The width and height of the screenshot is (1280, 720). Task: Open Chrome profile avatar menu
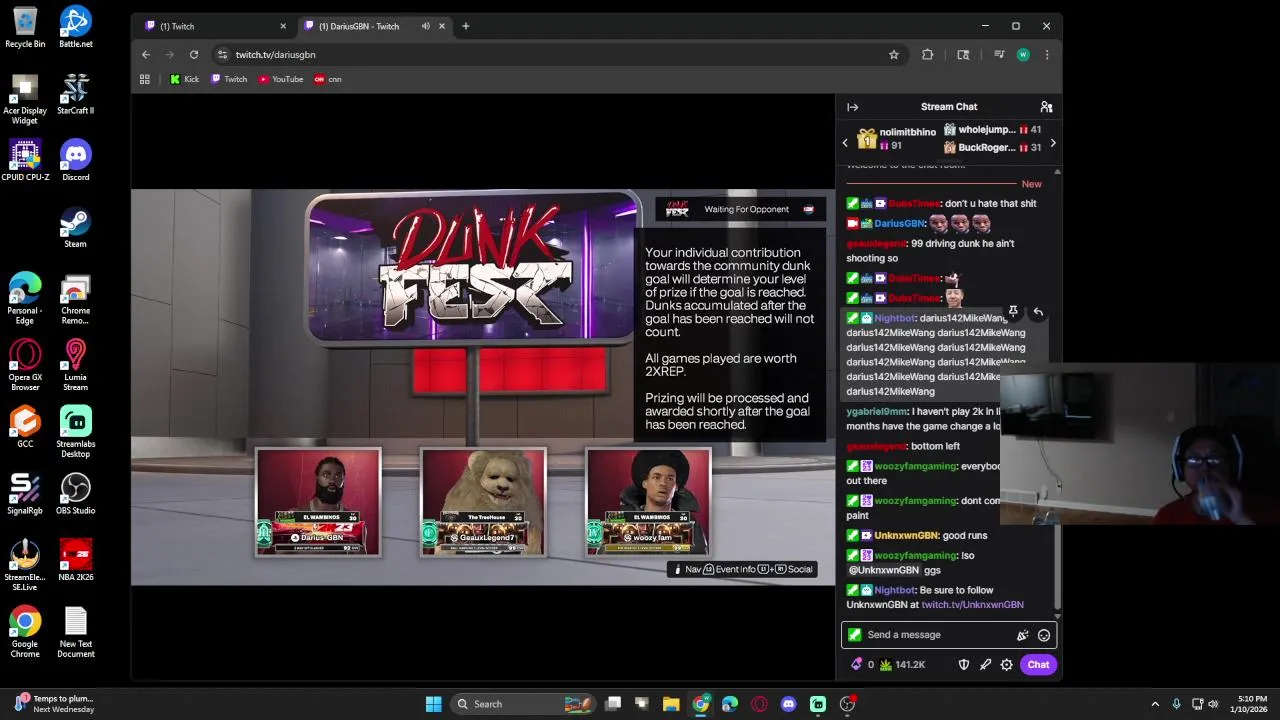click(x=1023, y=55)
